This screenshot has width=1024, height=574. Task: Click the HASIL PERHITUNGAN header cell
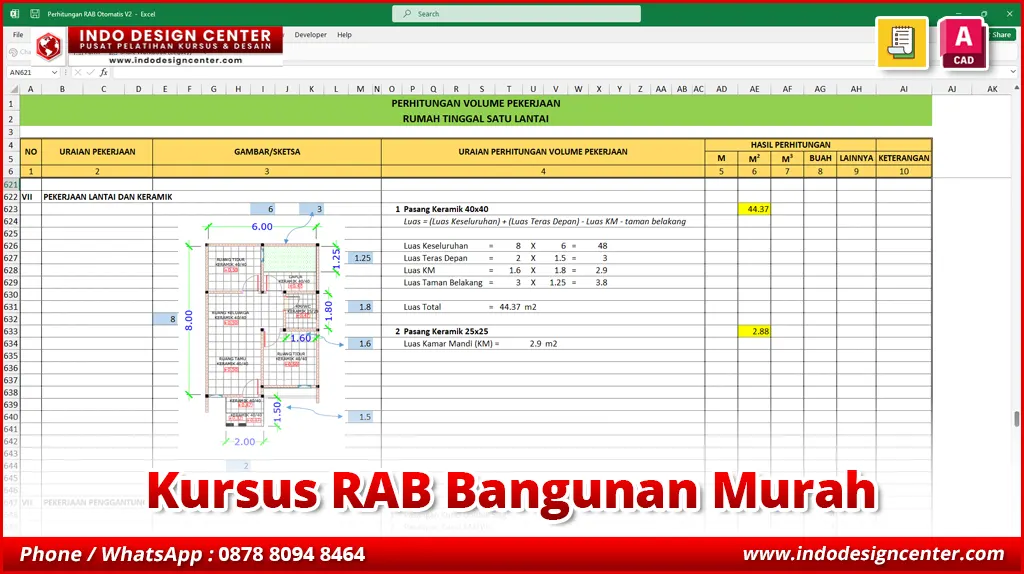[790, 145]
